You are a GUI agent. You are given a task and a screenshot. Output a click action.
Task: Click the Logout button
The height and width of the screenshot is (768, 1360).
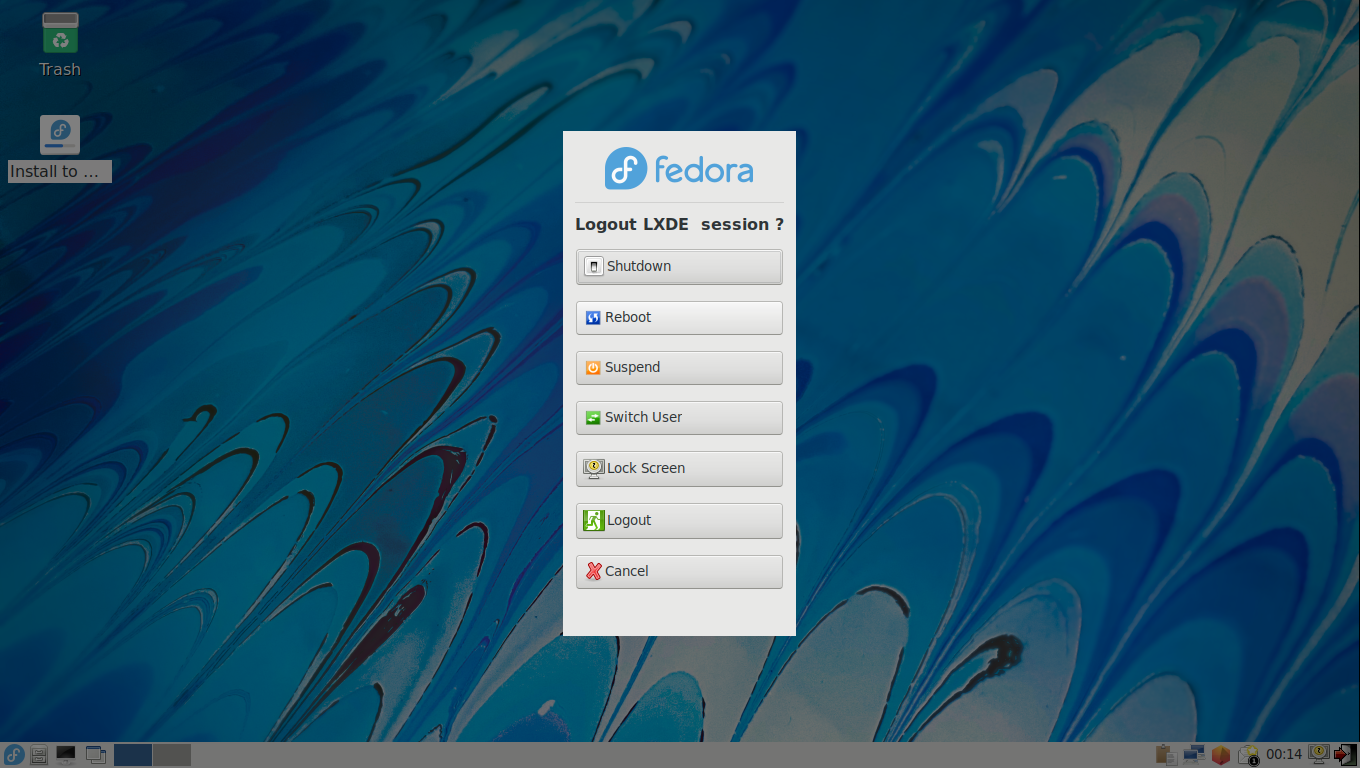[x=679, y=521]
